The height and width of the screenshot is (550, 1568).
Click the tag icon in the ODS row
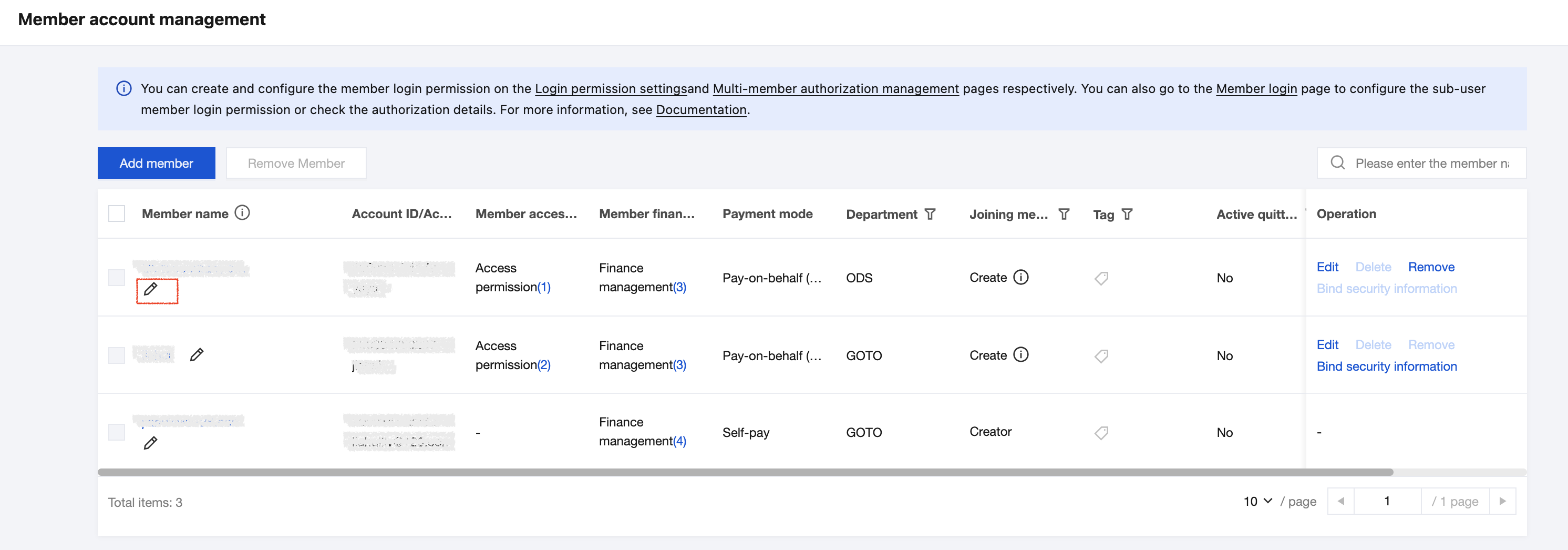click(1101, 278)
